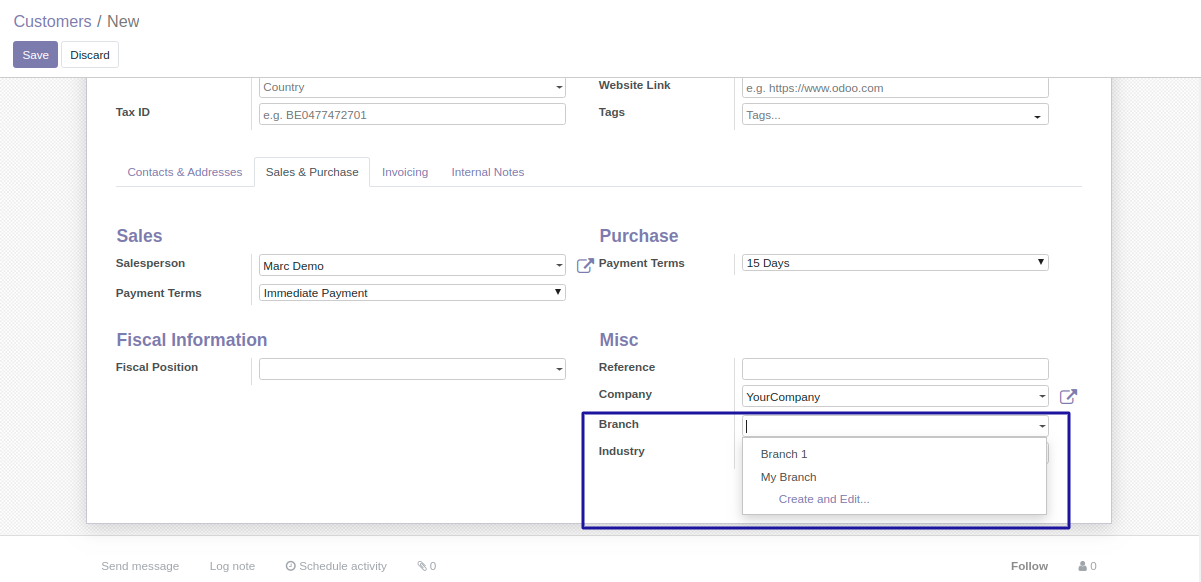Switch to Contacts & Addresses tab

(185, 172)
